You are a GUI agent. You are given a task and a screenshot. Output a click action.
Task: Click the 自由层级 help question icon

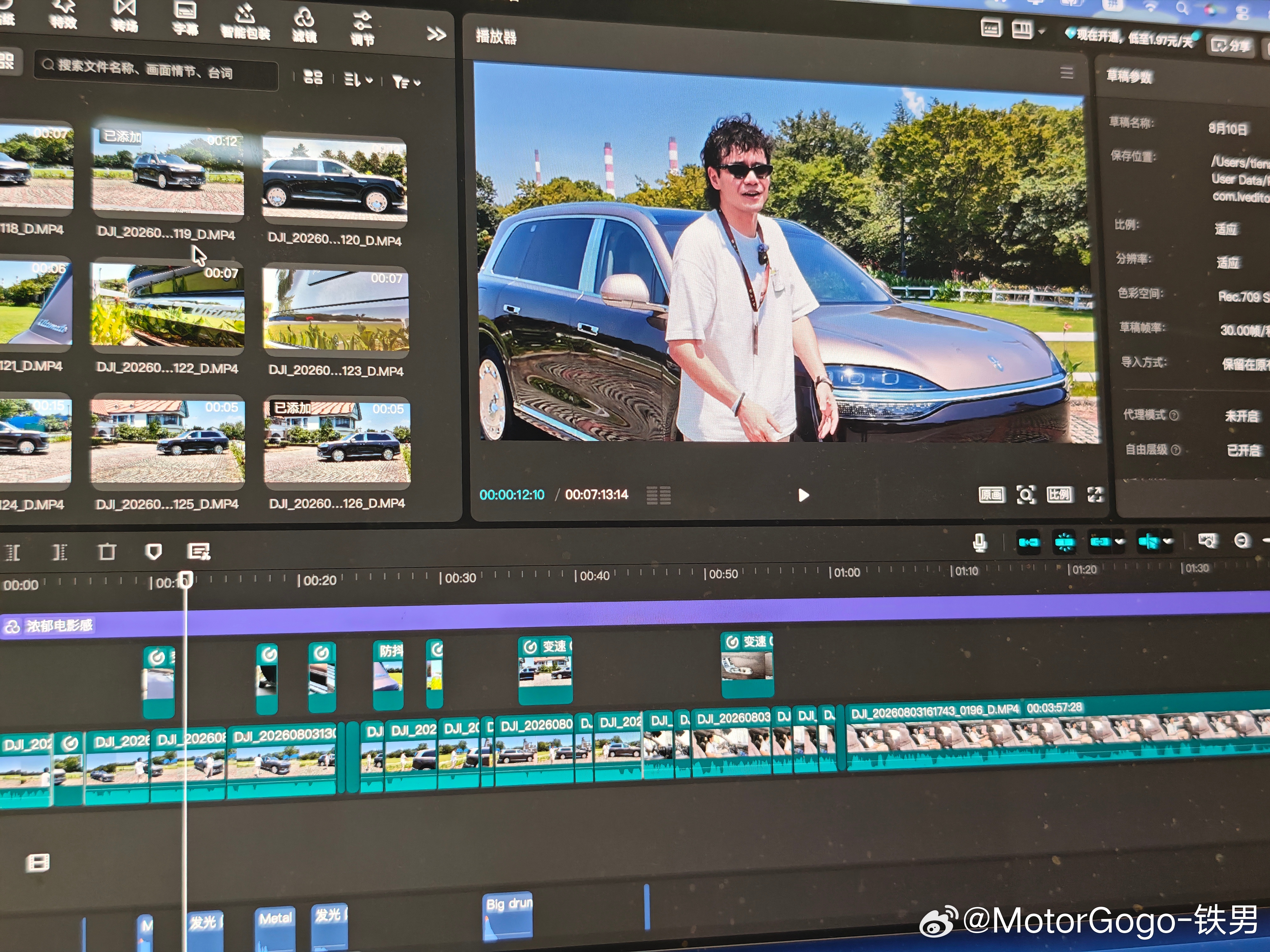click(x=1175, y=450)
